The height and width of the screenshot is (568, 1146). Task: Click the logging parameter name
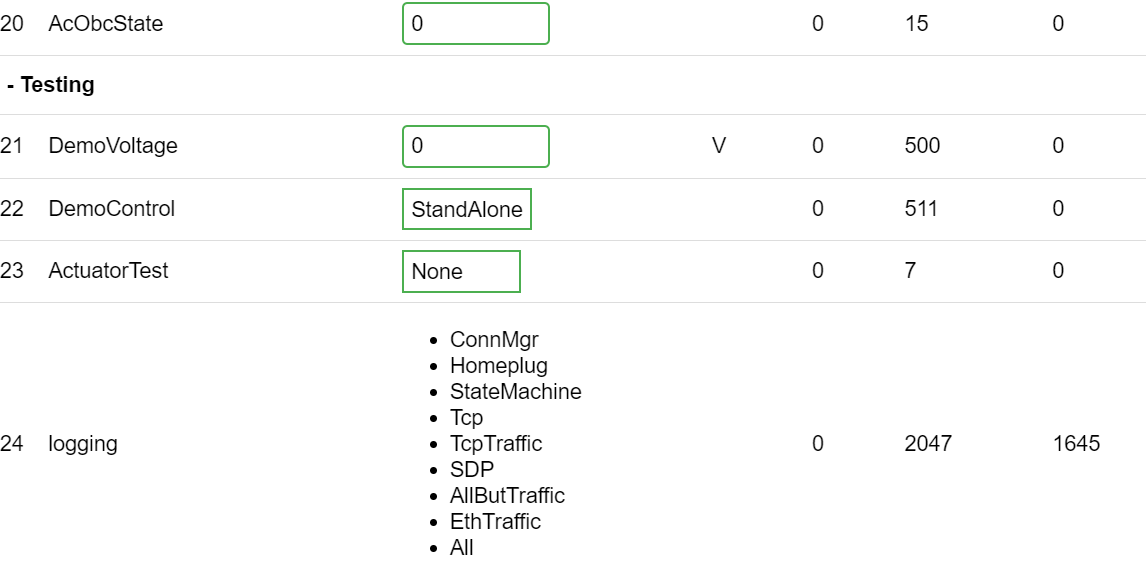[83, 444]
